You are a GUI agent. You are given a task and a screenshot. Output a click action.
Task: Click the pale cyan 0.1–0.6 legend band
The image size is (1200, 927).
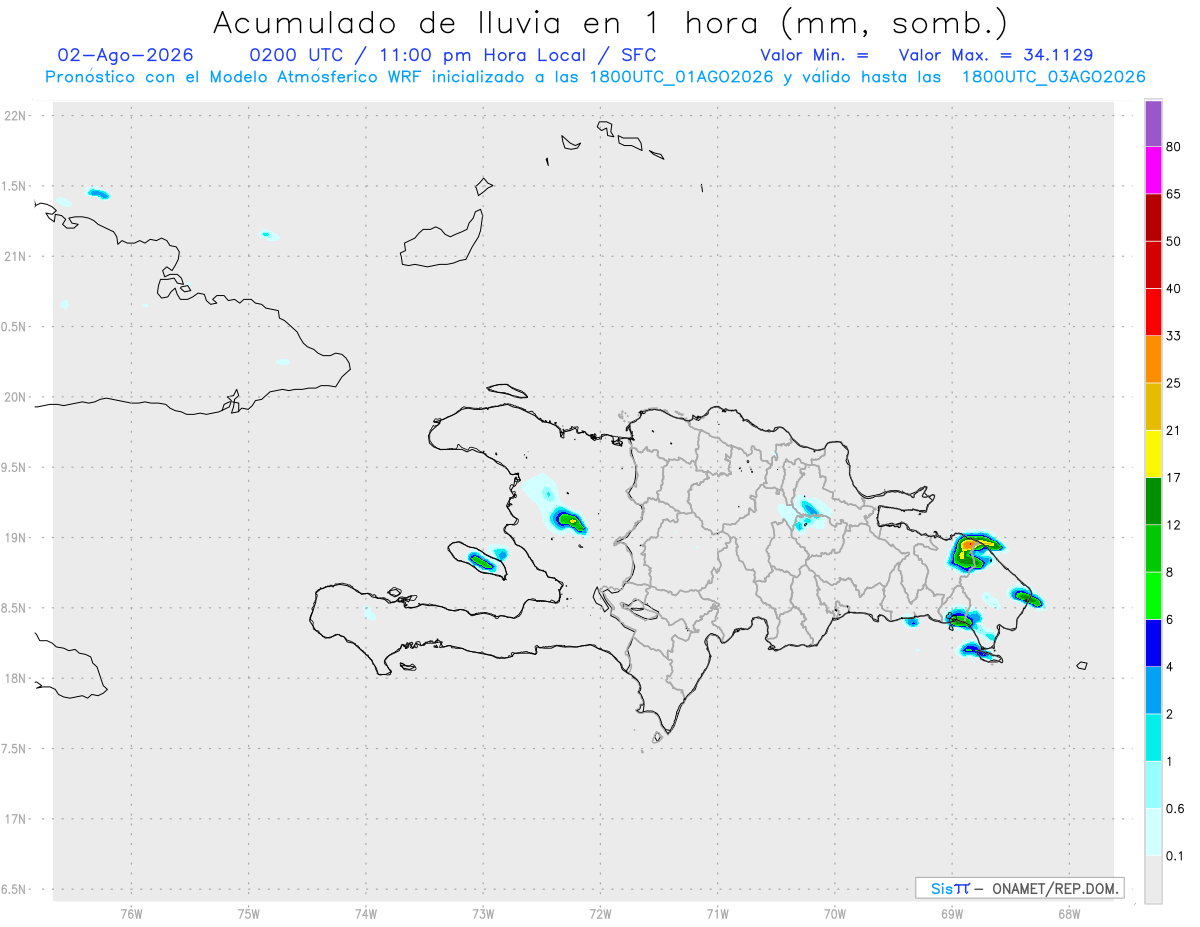click(x=1153, y=832)
